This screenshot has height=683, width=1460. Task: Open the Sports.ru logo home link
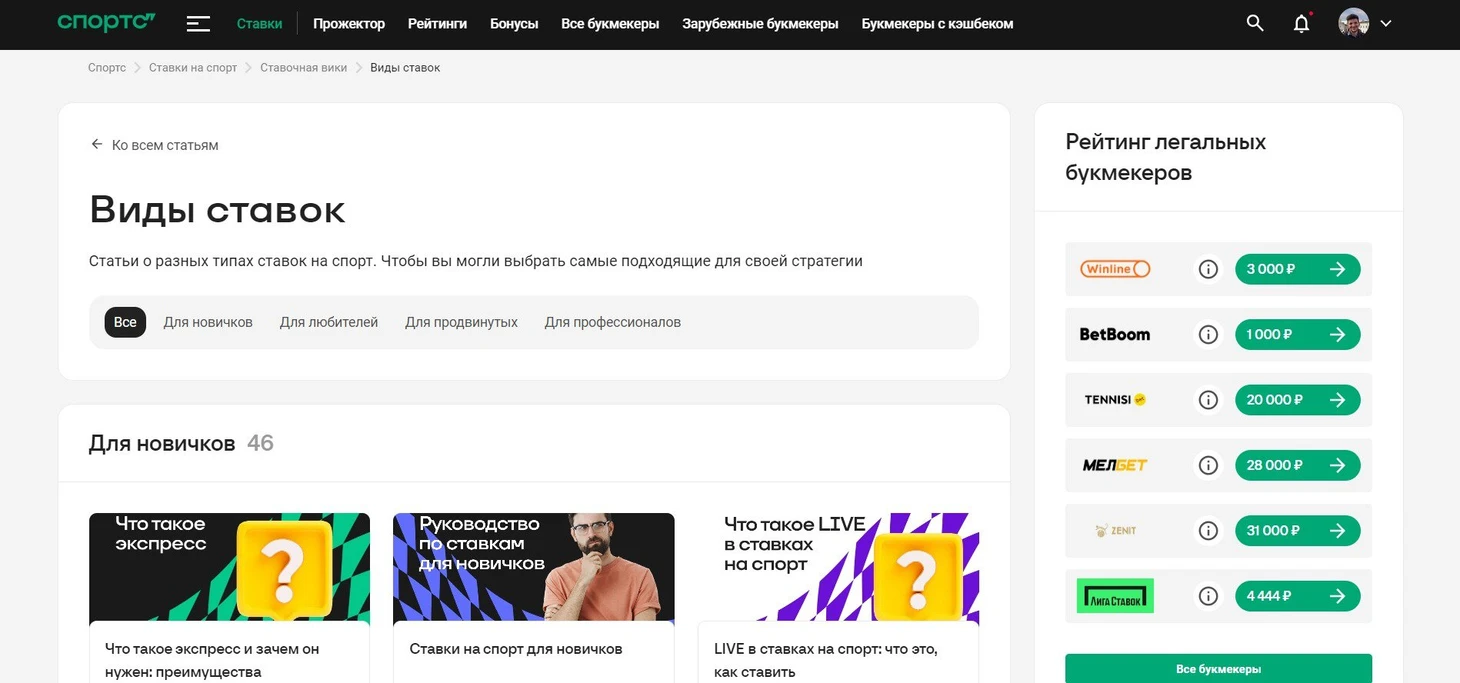(x=106, y=23)
